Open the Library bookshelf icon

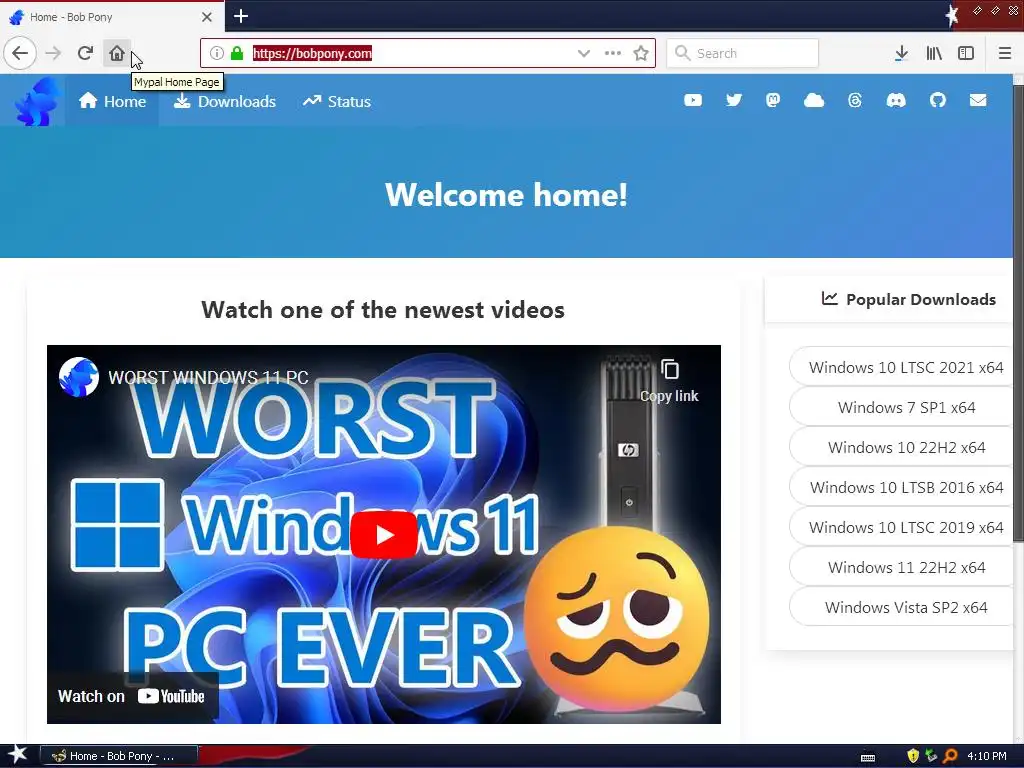click(934, 53)
